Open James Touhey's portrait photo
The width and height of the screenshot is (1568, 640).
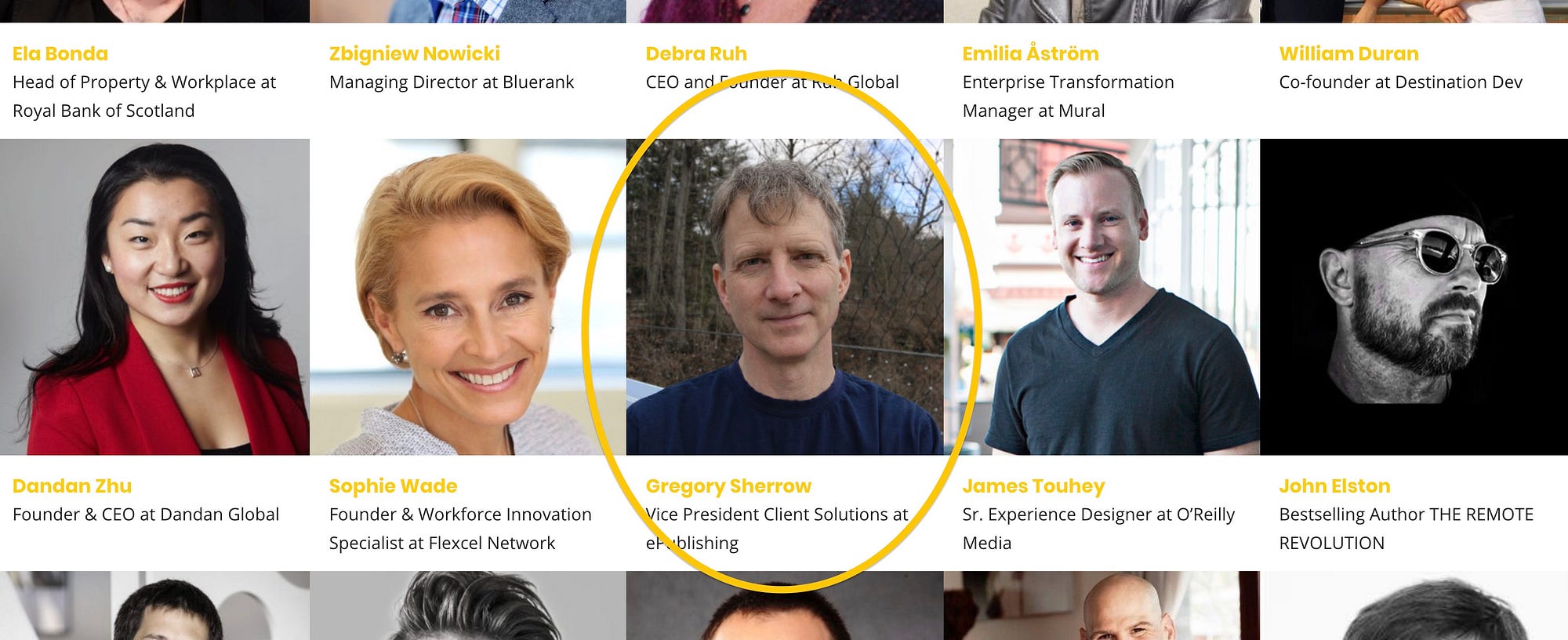pyautogui.click(x=1102, y=296)
